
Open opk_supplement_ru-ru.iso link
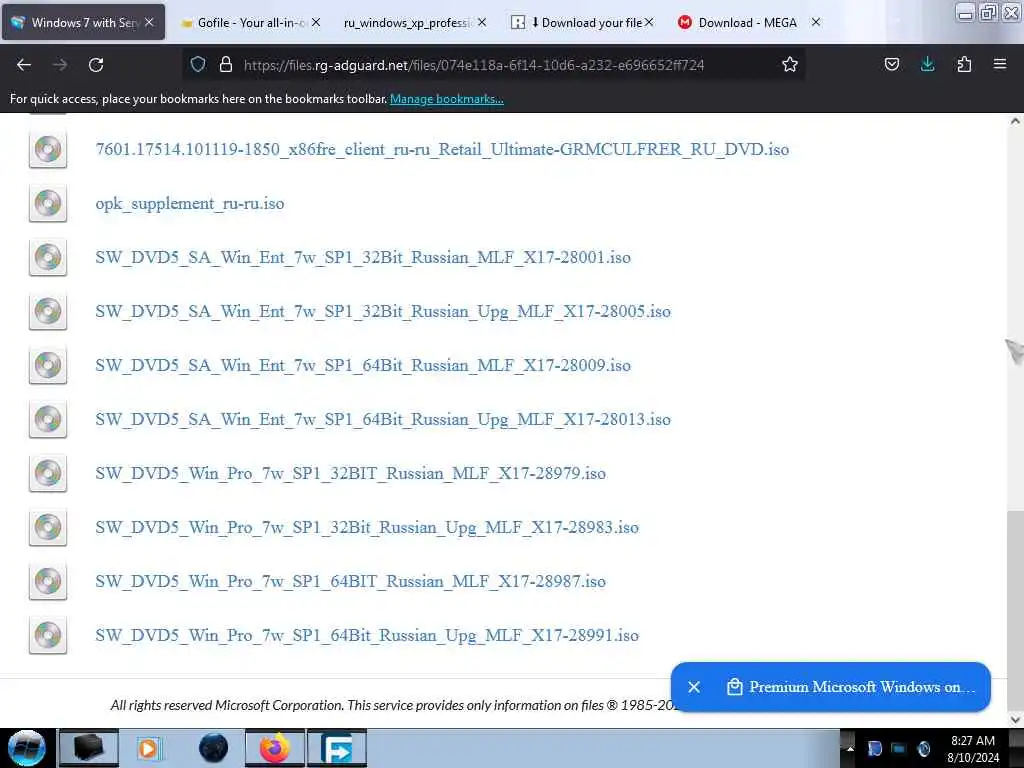click(x=189, y=204)
